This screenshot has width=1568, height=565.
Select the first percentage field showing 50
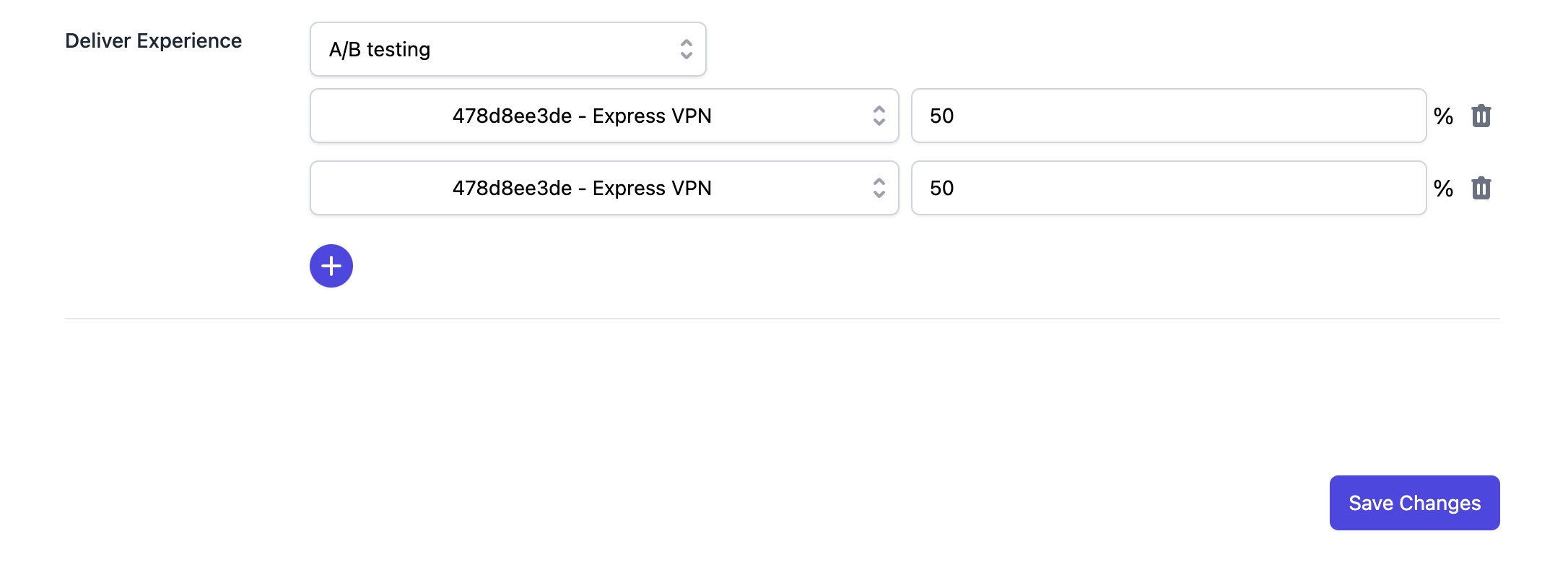pyautogui.click(x=1168, y=116)
